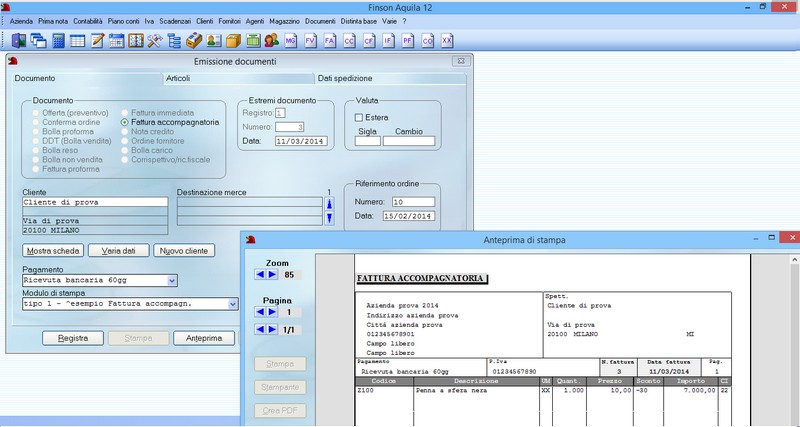Click the Registra button

click(x=73, y=338)
